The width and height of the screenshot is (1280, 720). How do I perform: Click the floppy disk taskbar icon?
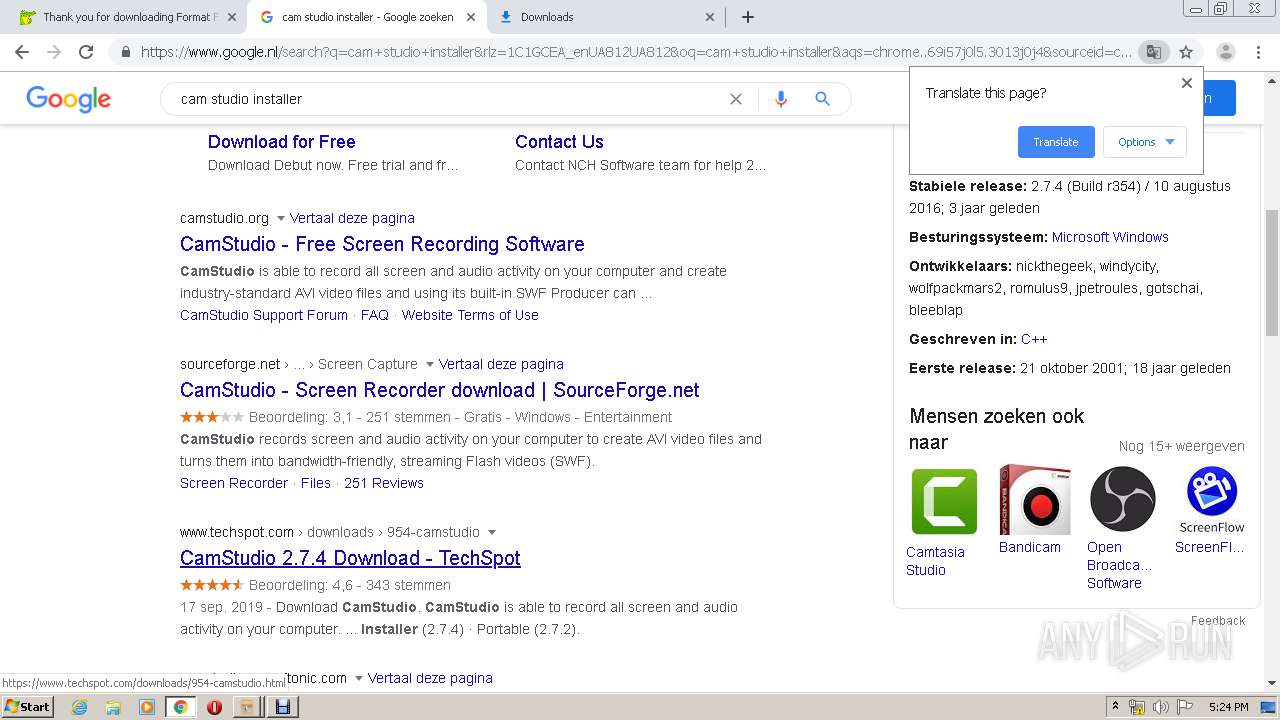click(282, 707)
